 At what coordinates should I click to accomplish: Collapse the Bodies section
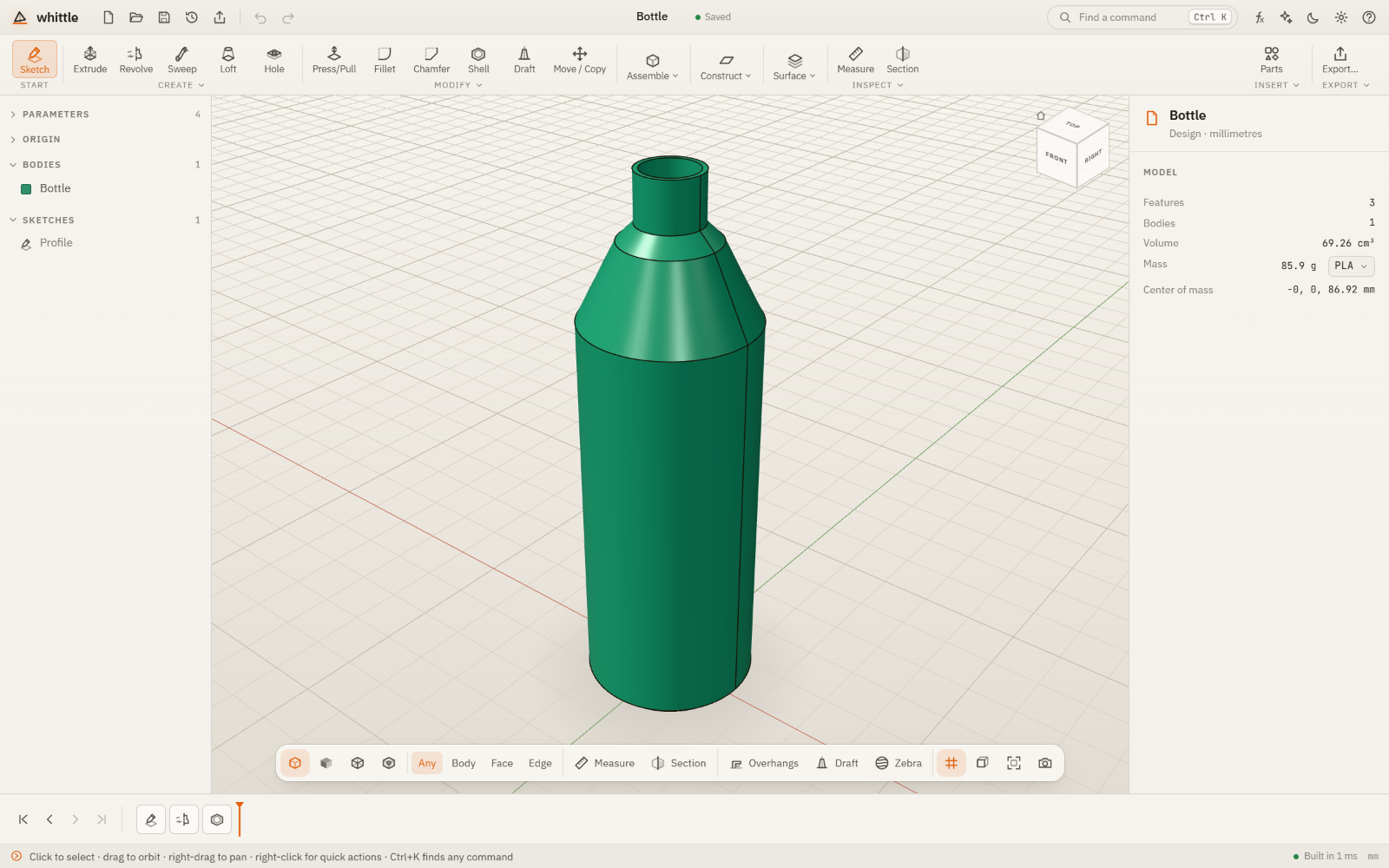click(104, 164)
